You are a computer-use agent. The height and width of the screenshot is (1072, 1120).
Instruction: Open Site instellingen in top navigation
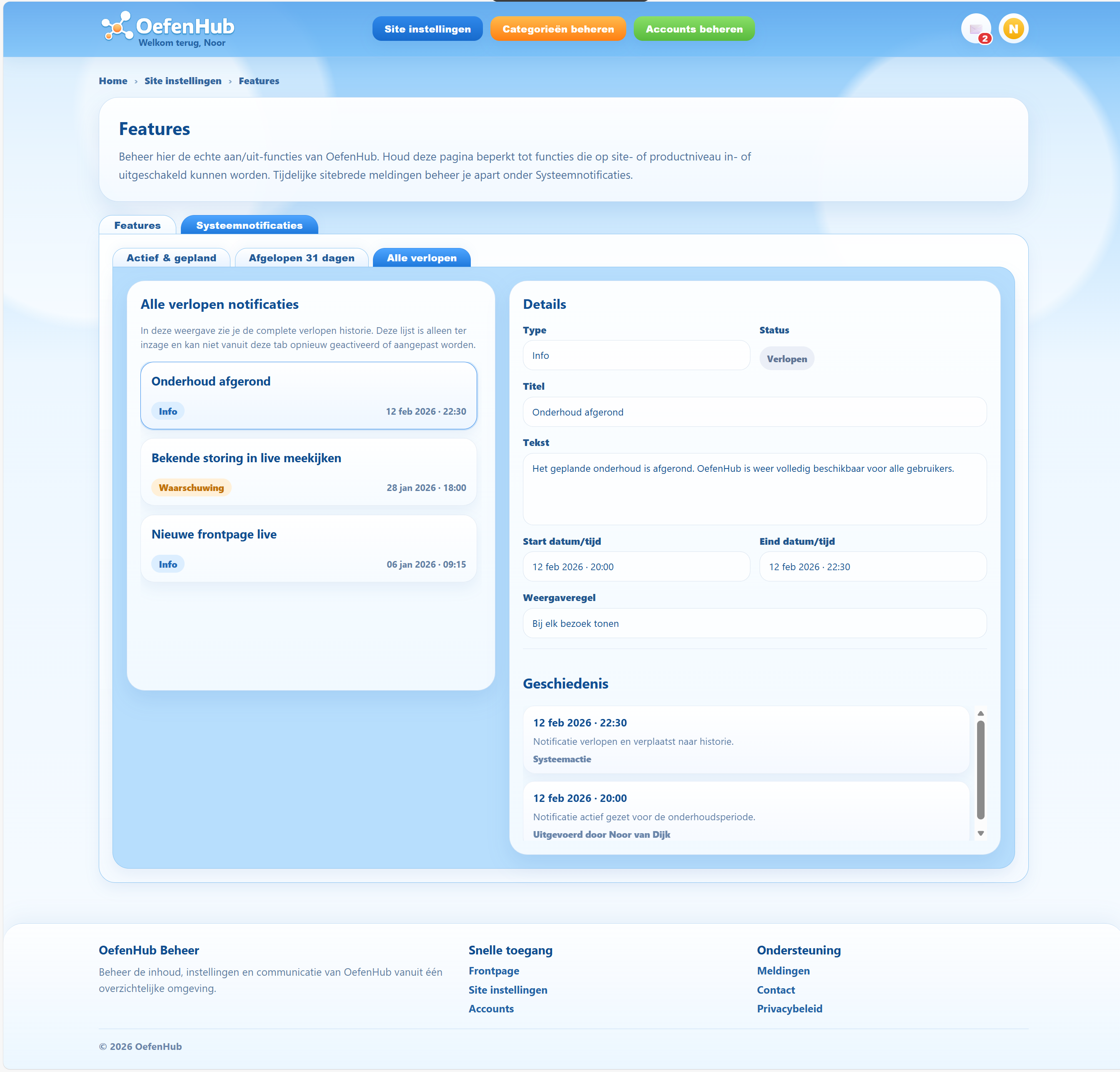tap(427, 29)
